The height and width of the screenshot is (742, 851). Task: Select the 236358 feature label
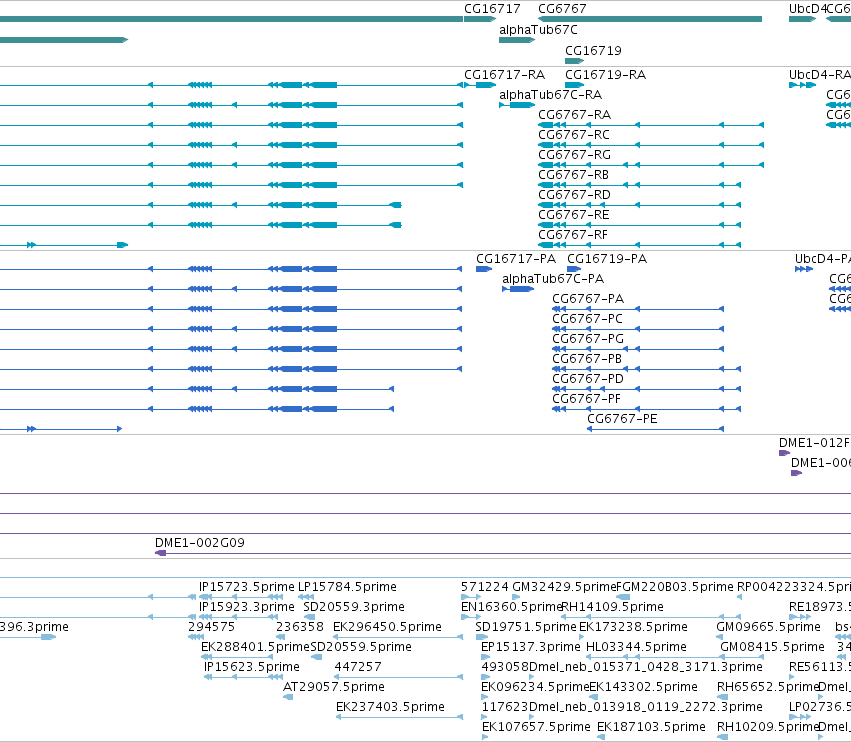point(300,627)
